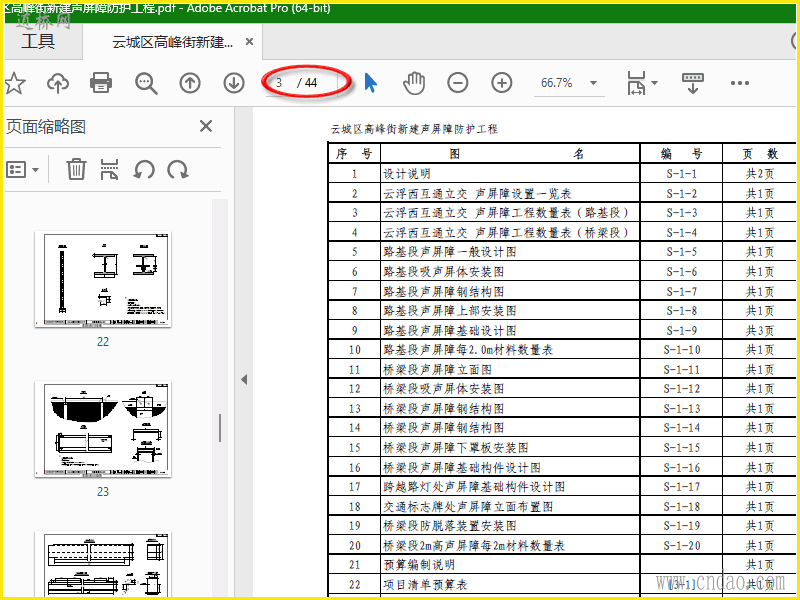
Task: Click 共2页 in the page count column
Action: 760,174
